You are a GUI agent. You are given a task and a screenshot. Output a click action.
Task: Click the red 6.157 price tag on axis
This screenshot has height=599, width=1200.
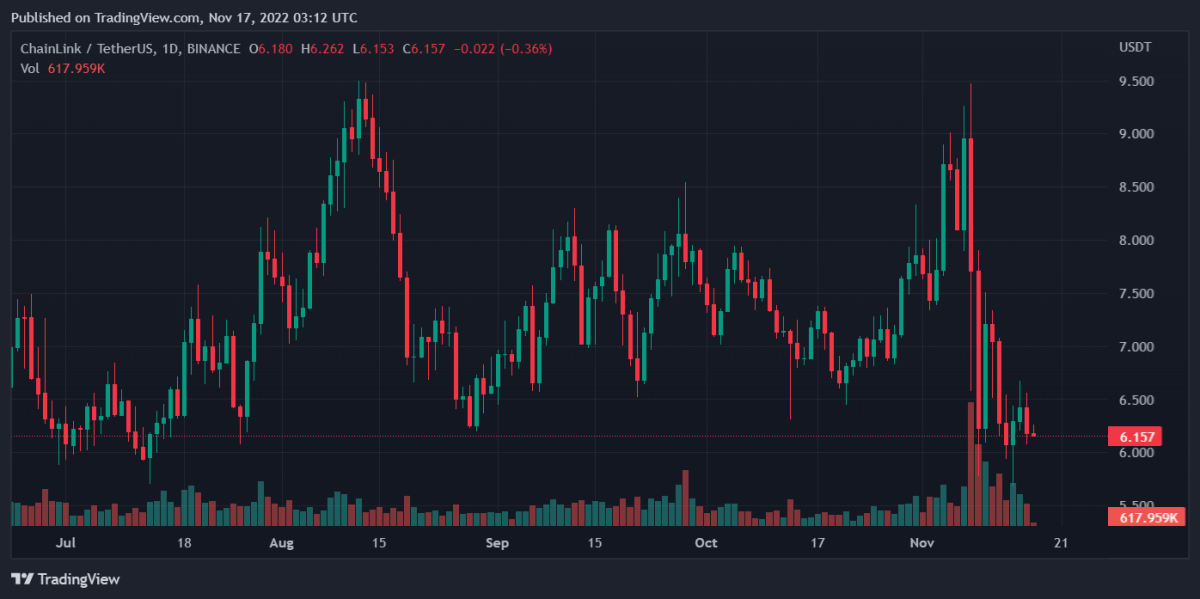(1137, 436)
